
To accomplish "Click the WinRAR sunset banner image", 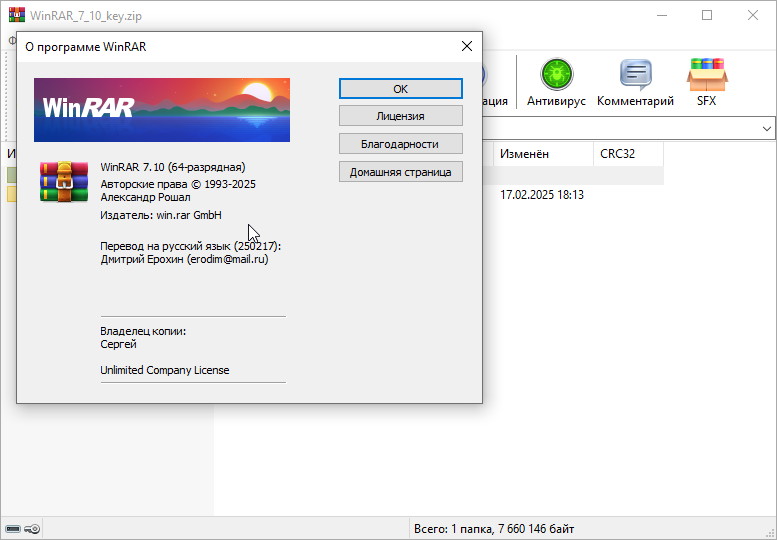I will tap(162, 110).
